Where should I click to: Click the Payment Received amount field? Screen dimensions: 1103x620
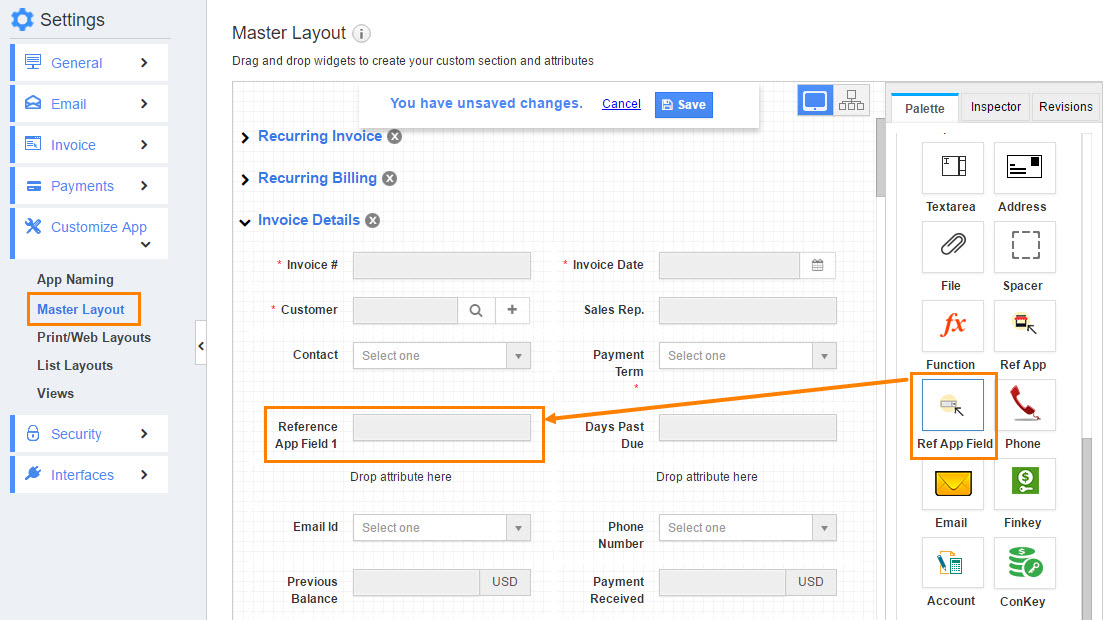[x=722, y=582]
